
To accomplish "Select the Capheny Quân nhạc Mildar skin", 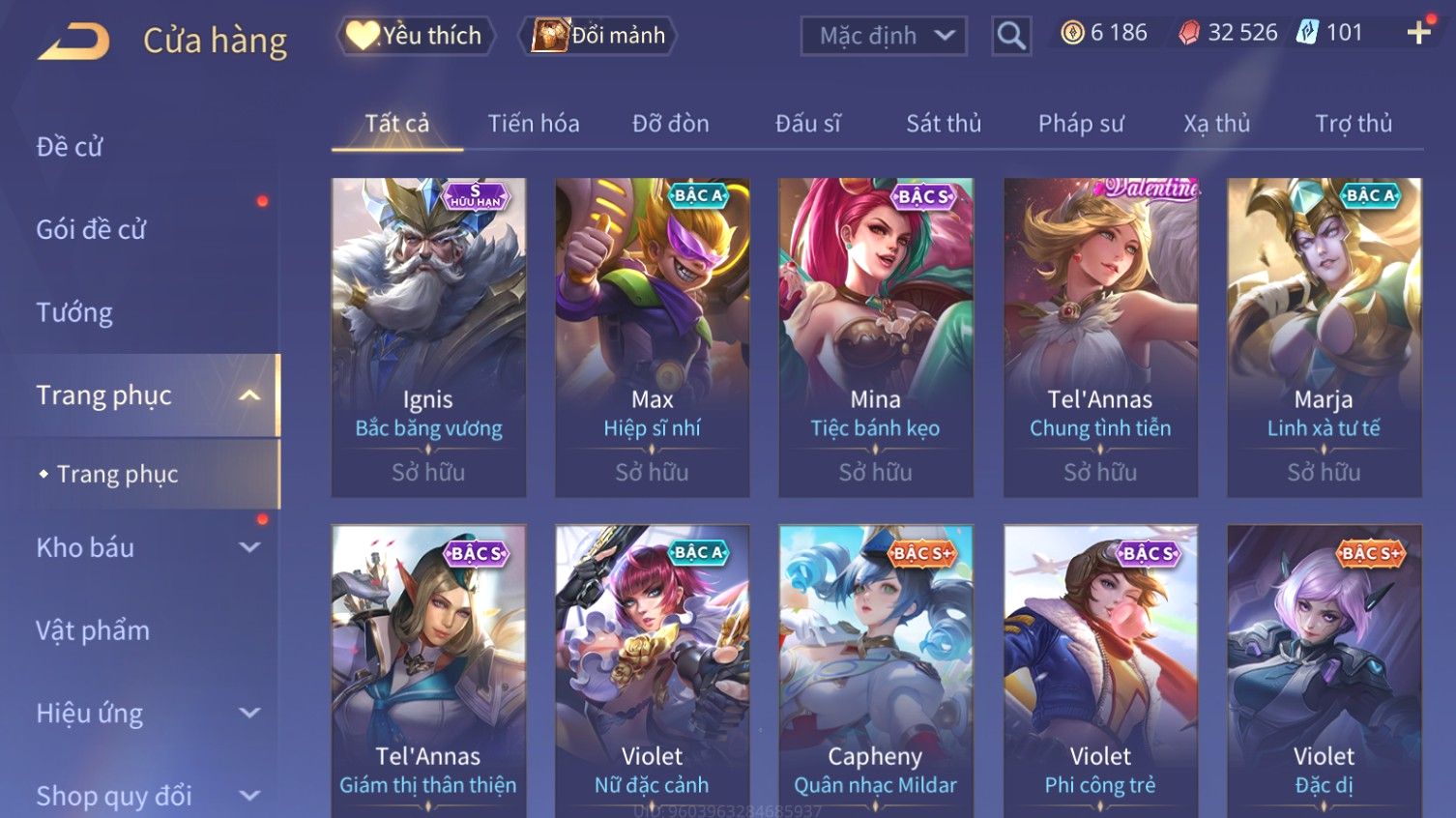I will pos(876,672).
